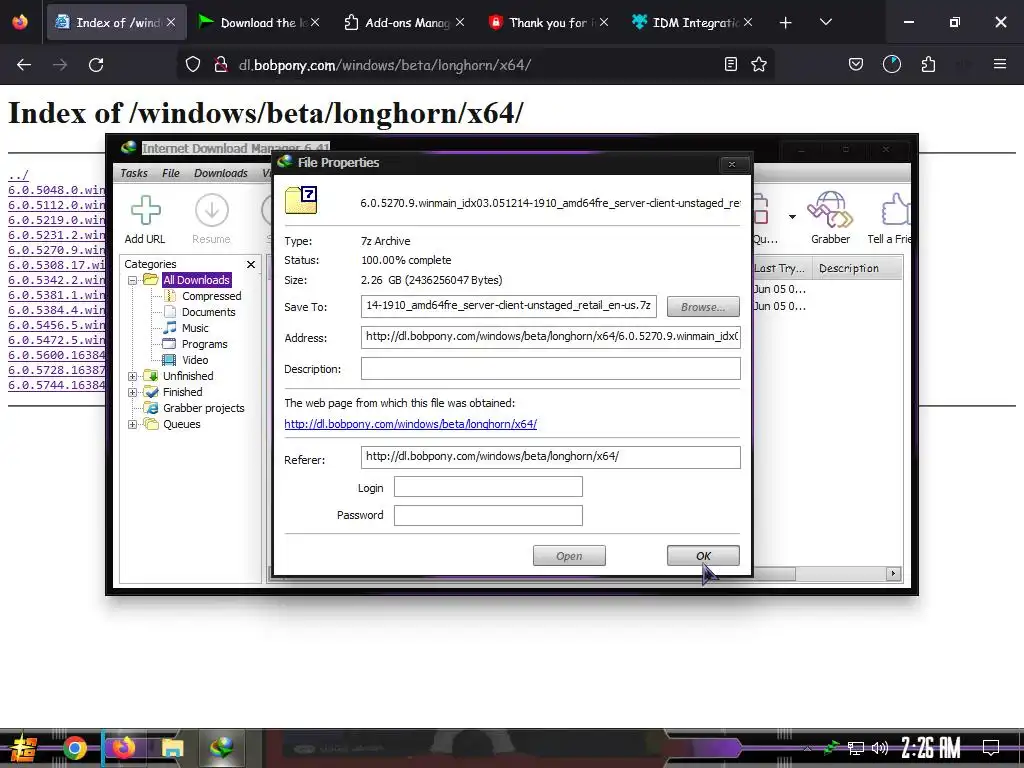
Task: Click the Firefox address bar URL
Action: [385, 65]
